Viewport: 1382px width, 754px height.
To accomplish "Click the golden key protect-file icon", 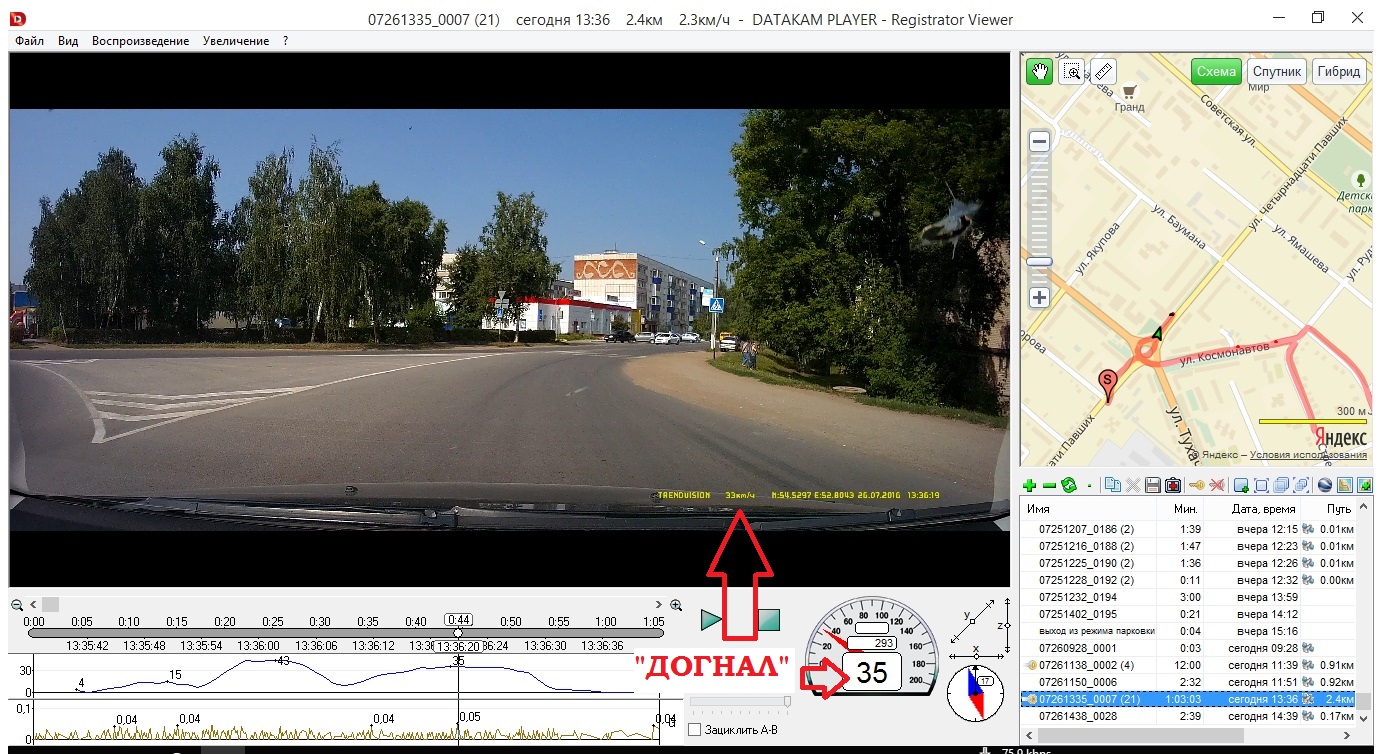I will pos(1196,486).
